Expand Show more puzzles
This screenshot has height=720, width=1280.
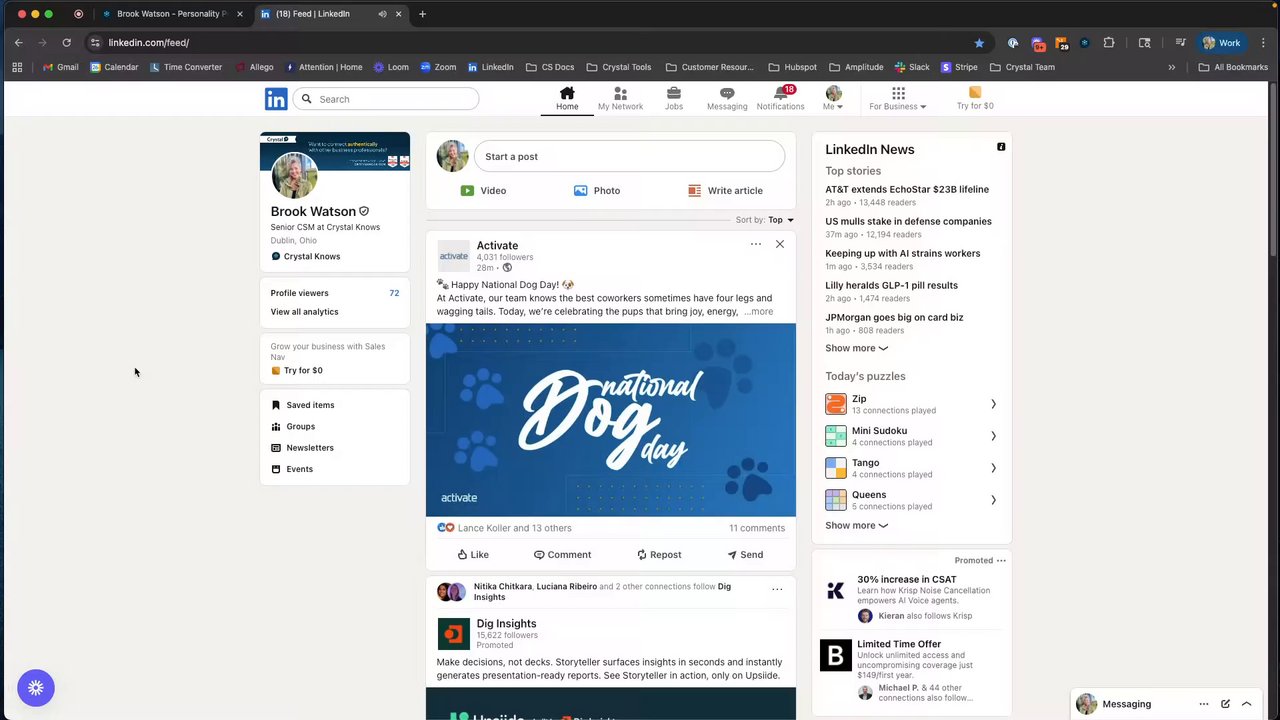click(x=856, y=525)
